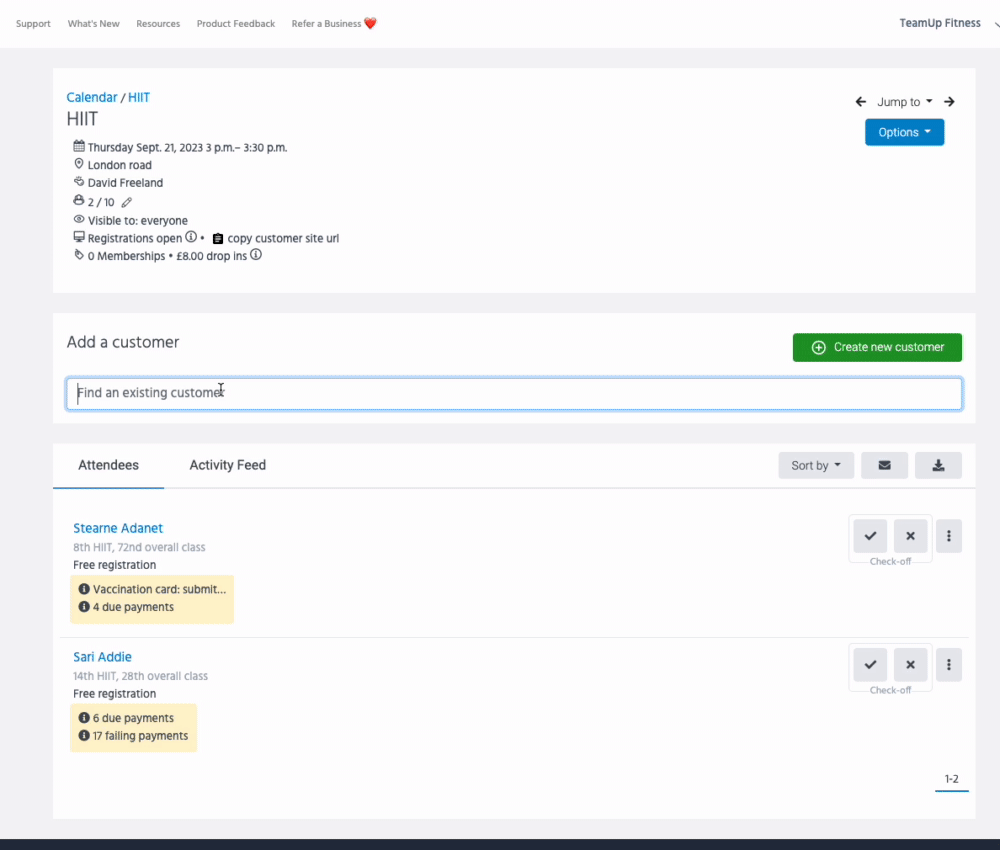The height and width of the screenshot is (850, 1000).
Task: Click the previous class left arrow
Action: pyautogui.click(x=861, y=102)
